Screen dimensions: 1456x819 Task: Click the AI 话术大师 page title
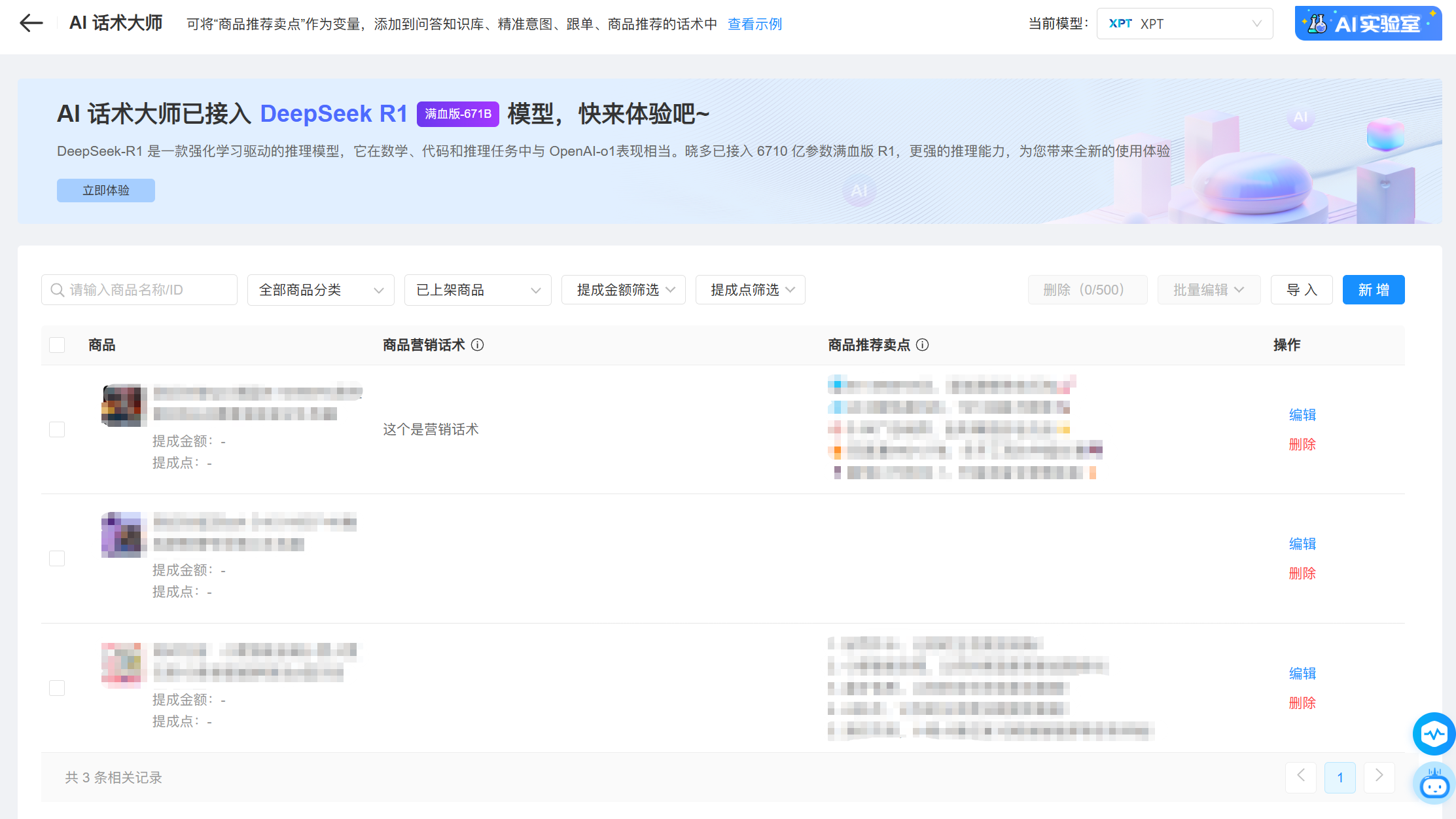[x=116, y=24]
